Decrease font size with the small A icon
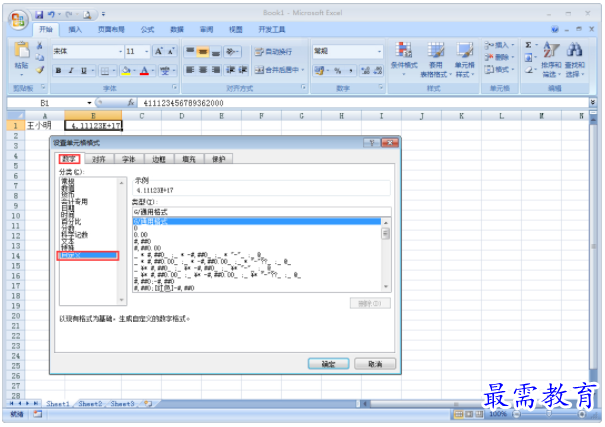 (171, 51)
